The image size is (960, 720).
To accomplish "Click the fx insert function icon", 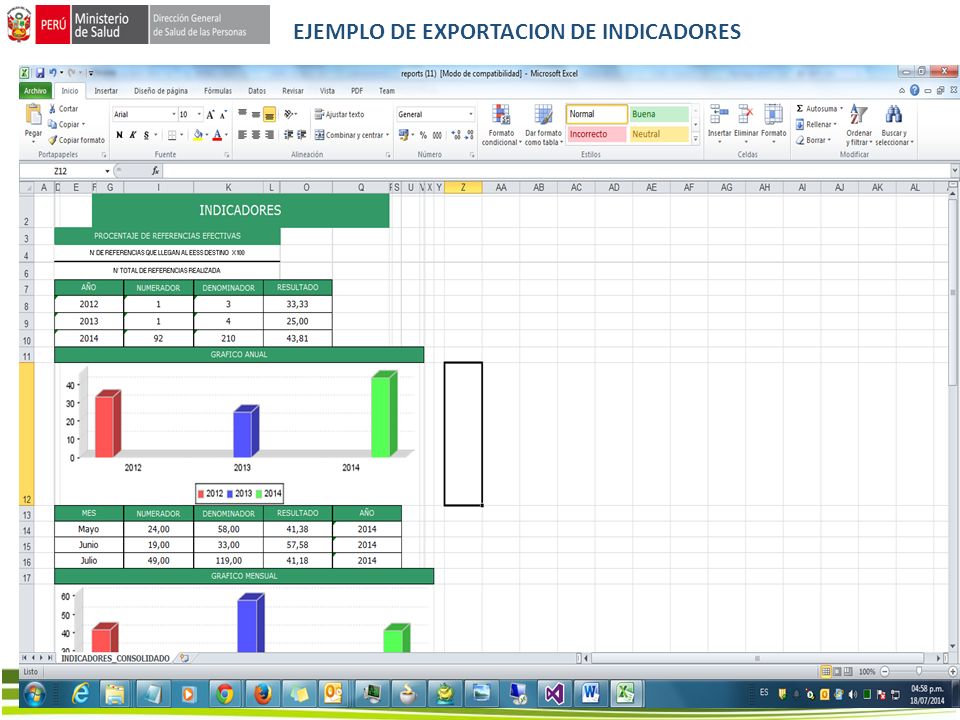I will [156, 171].
